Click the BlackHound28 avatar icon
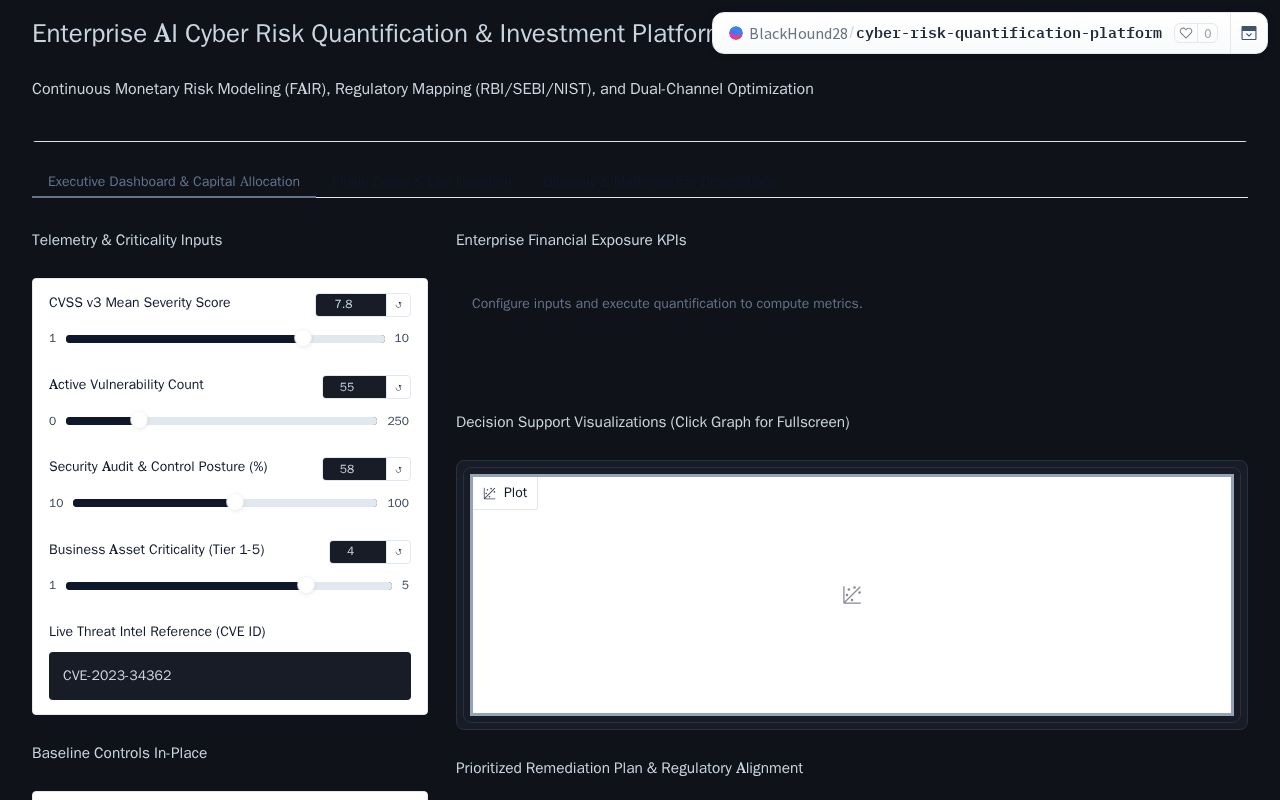This screenshot has height=800, width=1280. [736, 33]
